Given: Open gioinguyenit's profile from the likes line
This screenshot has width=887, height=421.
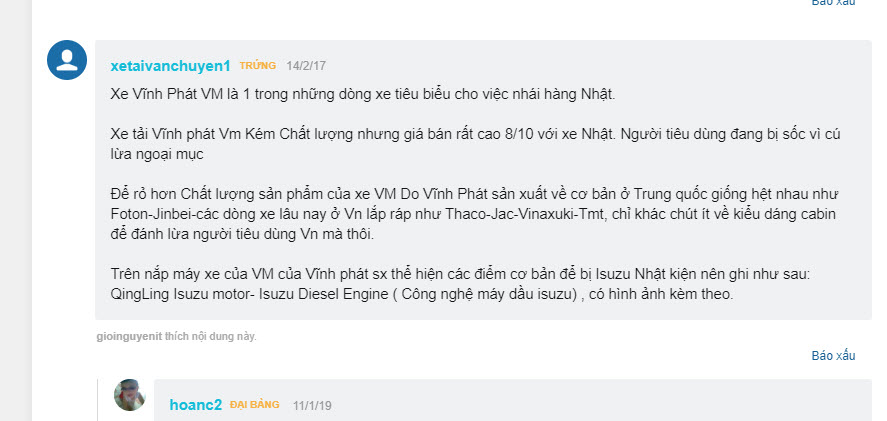Looking at the screenshot, I should (130, 337).
